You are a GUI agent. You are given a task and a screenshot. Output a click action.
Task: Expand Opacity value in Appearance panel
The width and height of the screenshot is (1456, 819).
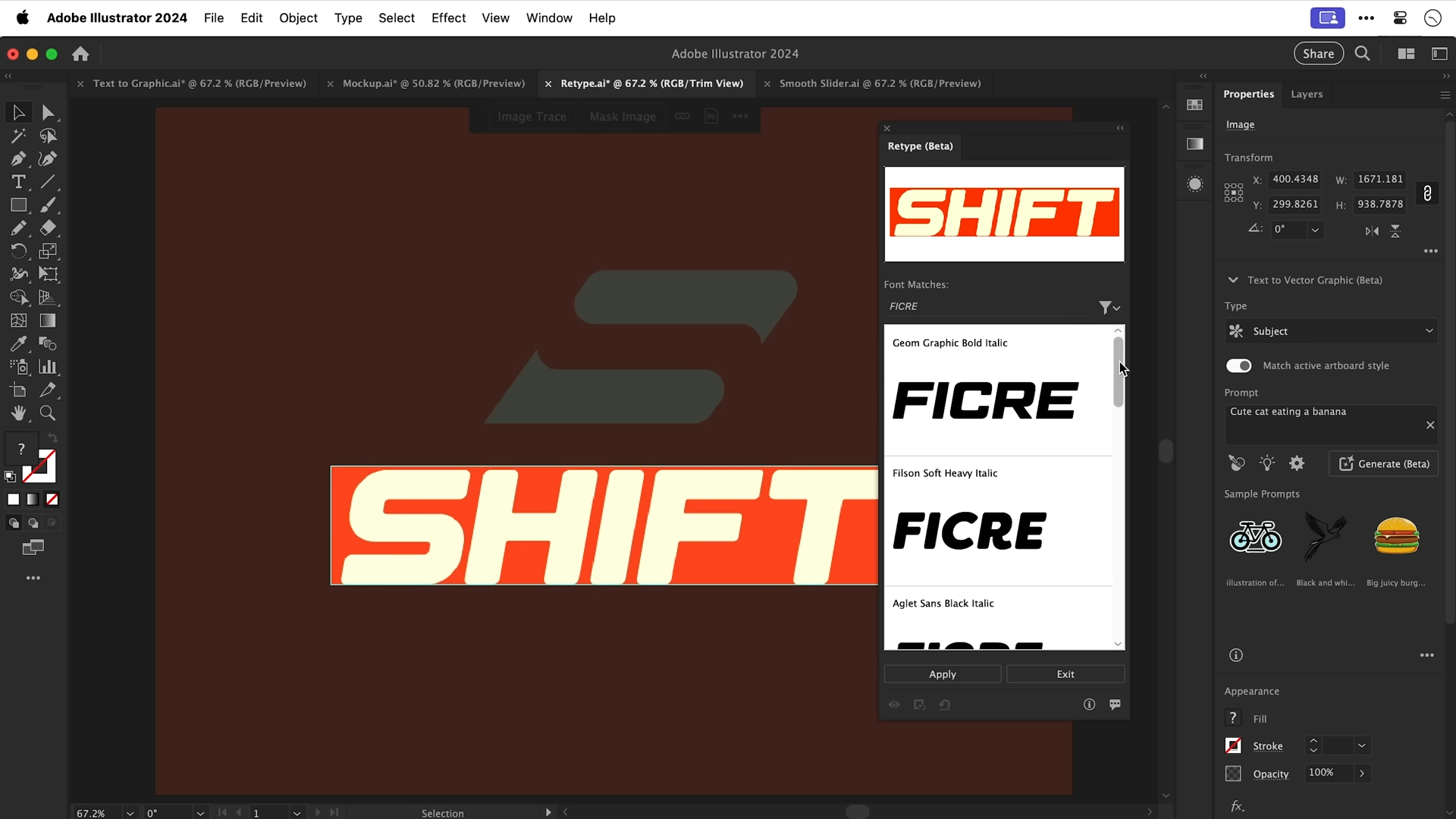(x=1362, y=773)
